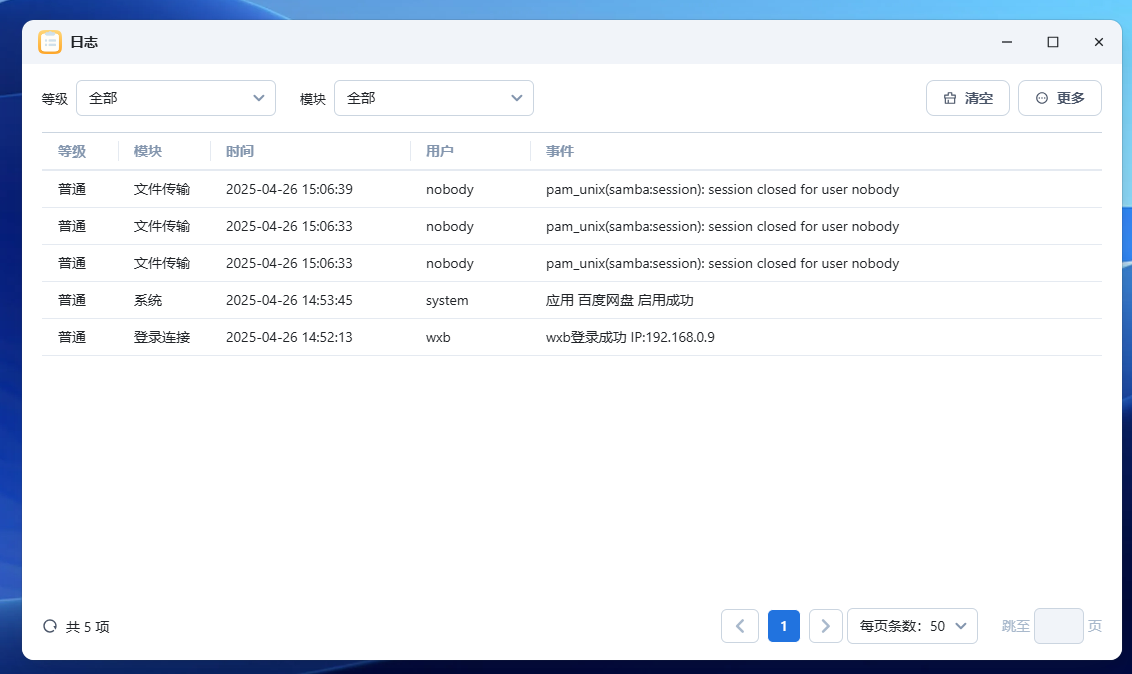Click the 文件传输 cell in 15:06:39 row

click(162, 189)
